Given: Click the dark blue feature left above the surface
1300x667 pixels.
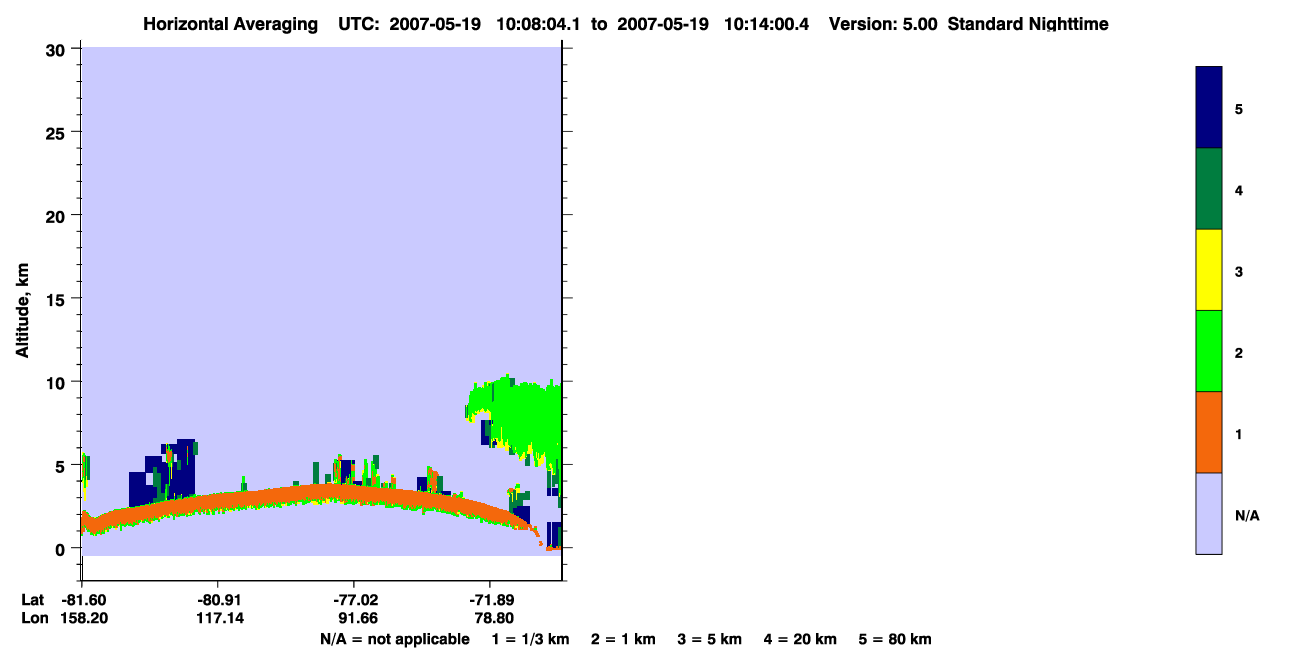Looking at the screenshot, I should (x=160, y=472).
